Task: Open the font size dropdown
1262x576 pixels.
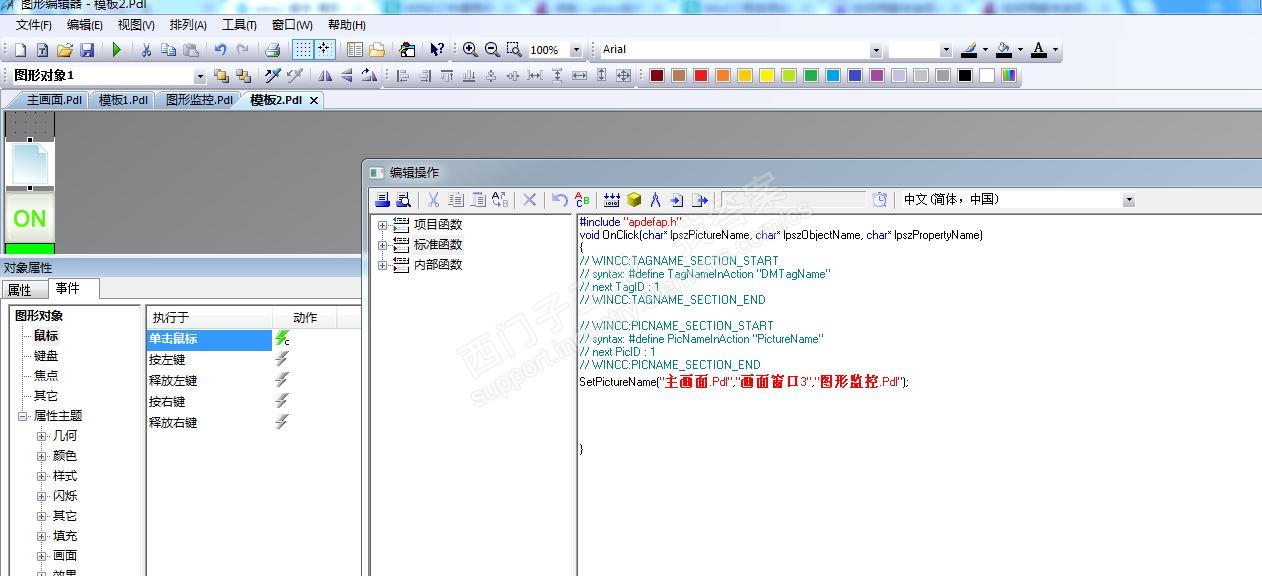Action: click(x=946, y=50)
